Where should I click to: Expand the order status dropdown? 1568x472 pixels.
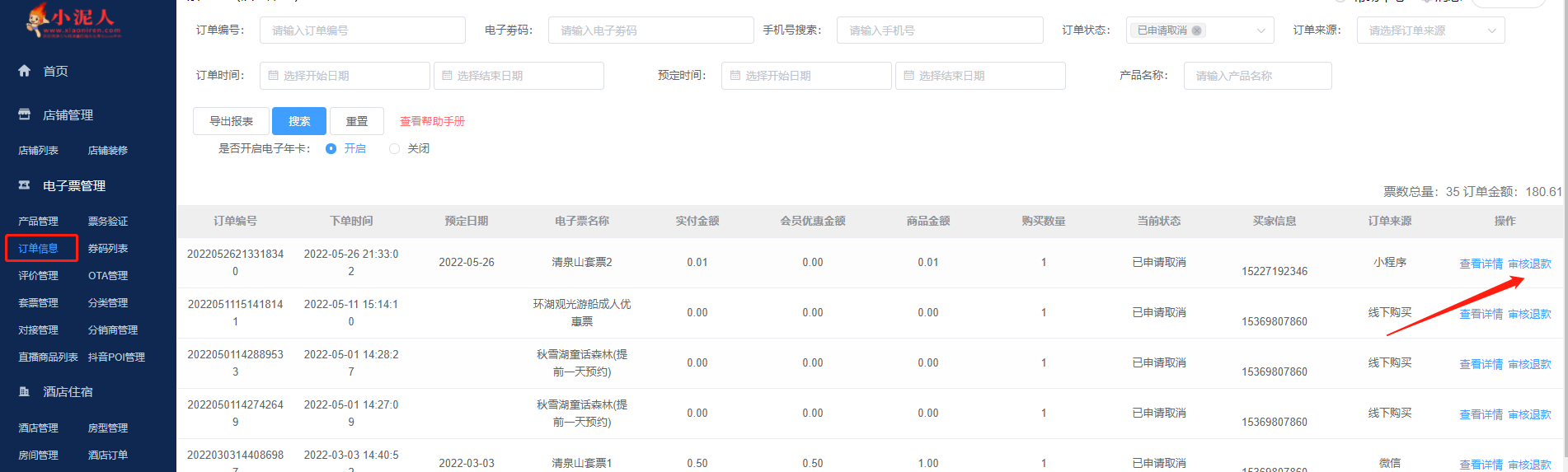pyautogui.click(x=1261, y=30)
